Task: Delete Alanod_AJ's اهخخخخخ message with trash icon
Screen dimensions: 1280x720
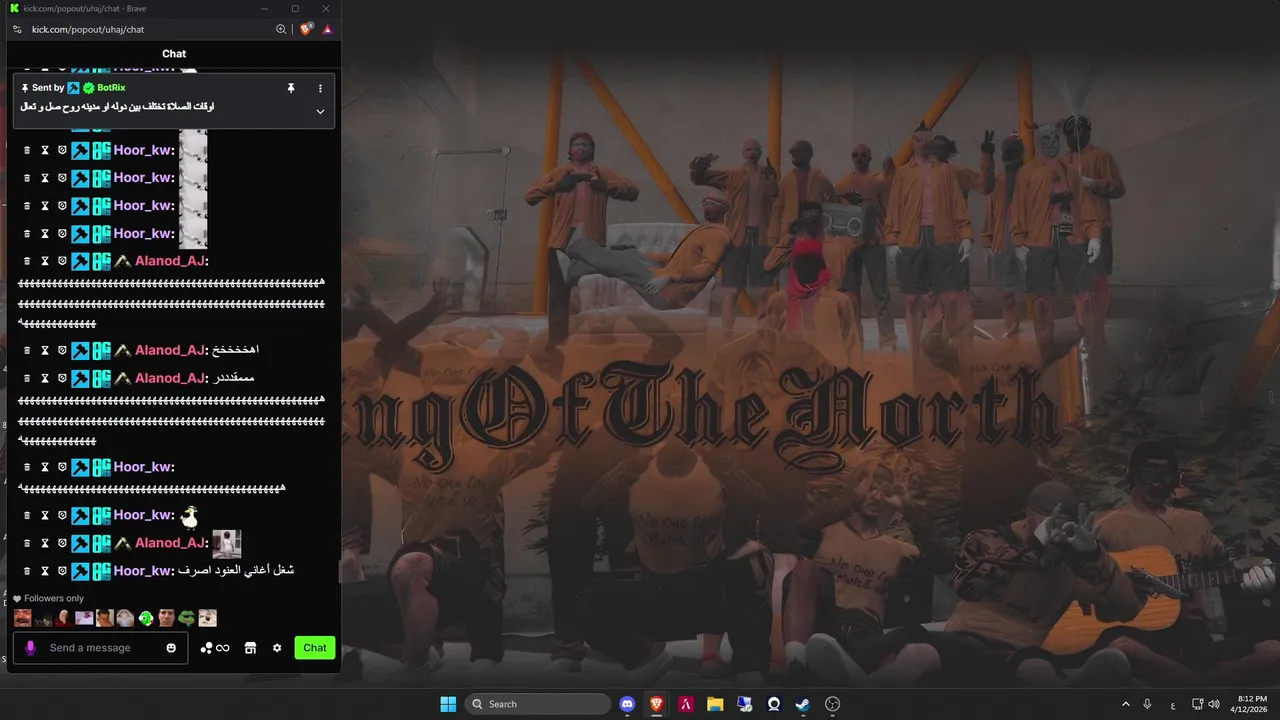Action: 27,350
